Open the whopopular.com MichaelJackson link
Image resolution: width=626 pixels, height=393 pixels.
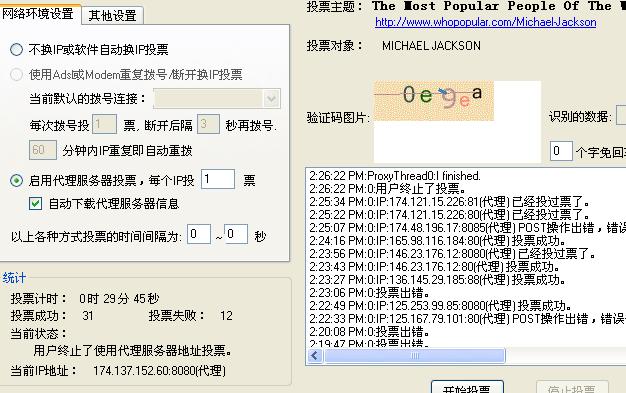485,22
